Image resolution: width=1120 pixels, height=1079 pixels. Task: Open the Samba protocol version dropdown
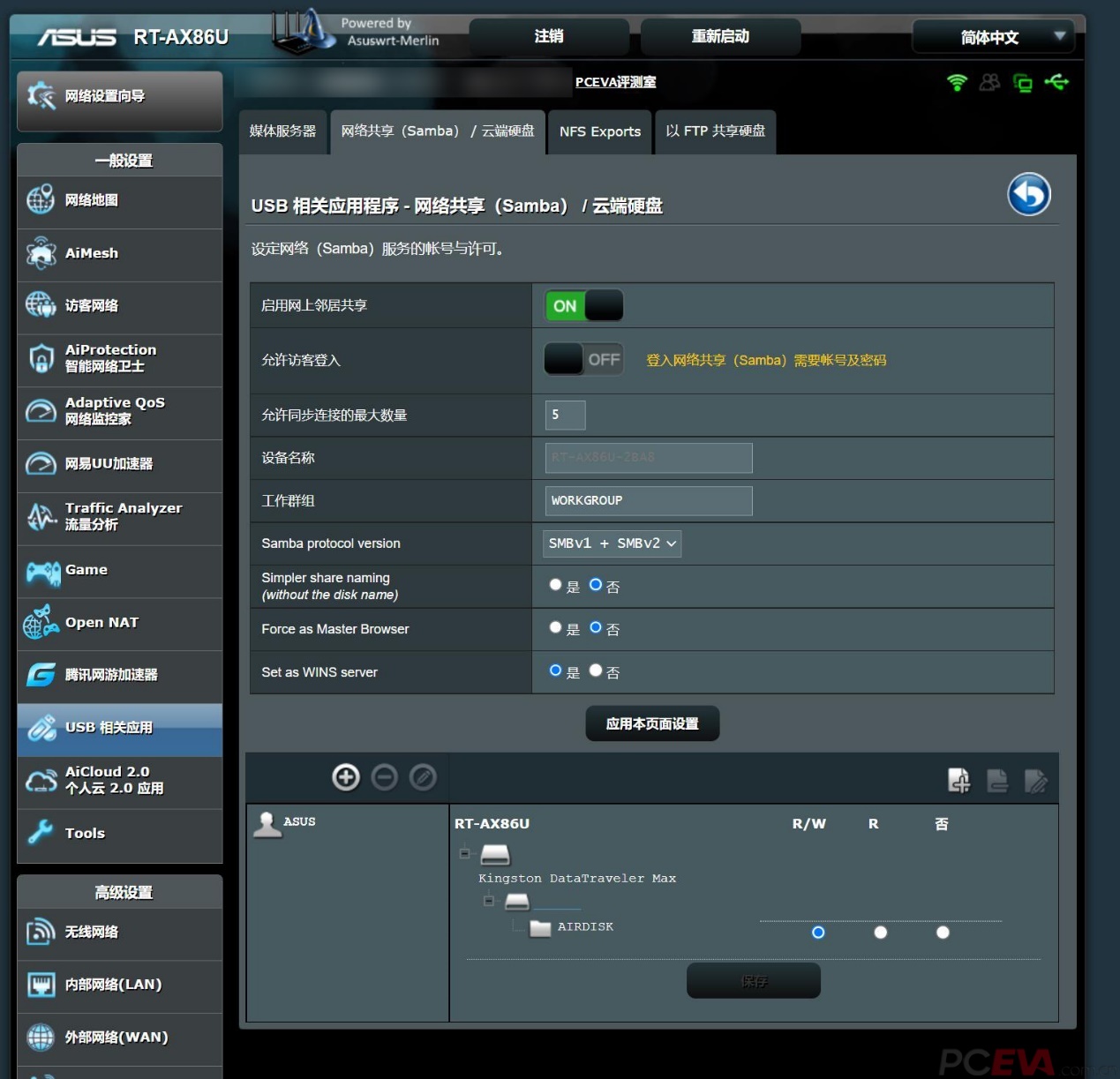click(x=612, y=543)
